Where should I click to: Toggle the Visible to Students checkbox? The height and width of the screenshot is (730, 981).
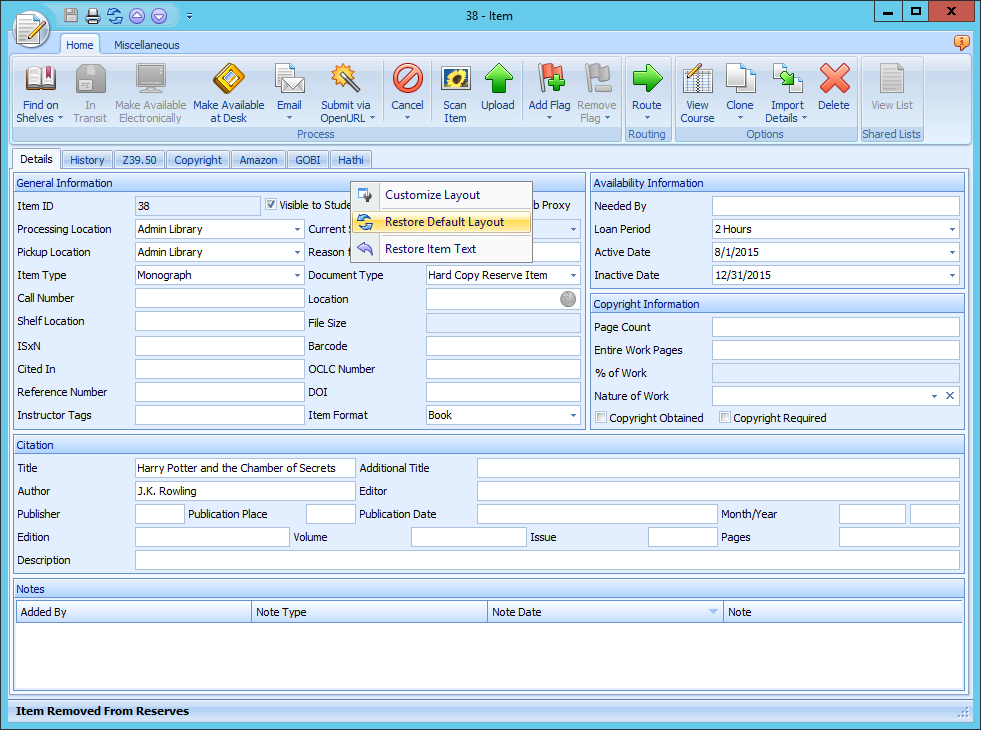[x=271, y=205]
